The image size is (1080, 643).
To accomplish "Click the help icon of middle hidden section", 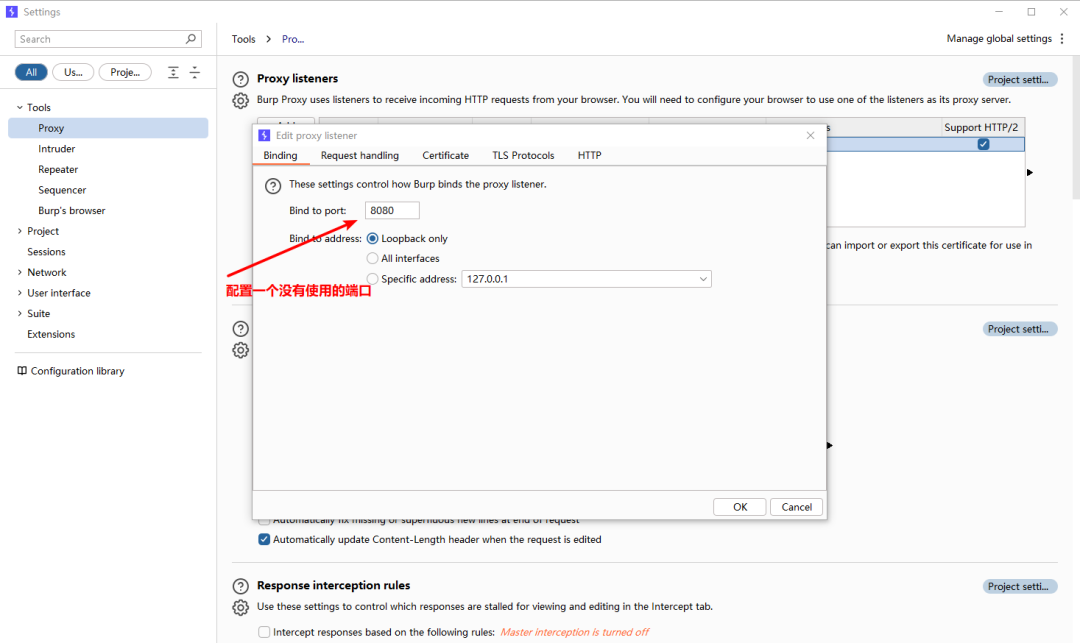I will pyautogui.click(x=240, y=328).
